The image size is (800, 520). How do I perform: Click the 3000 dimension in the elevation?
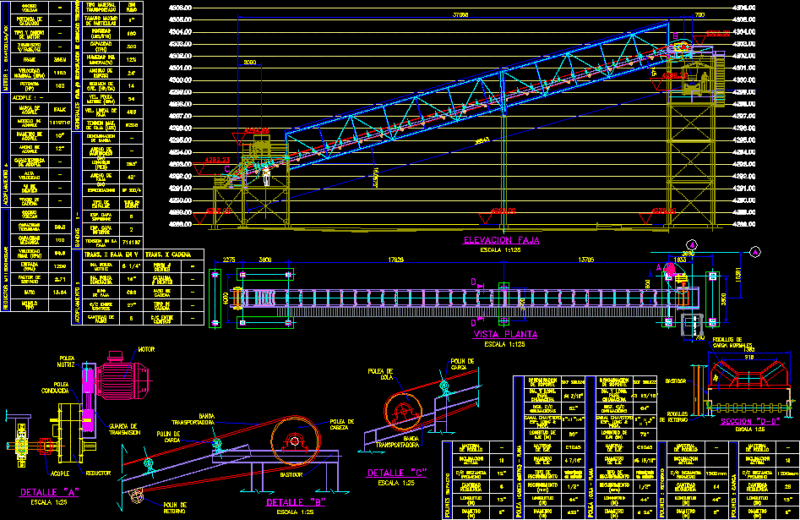pyautogui.click(x=249, y=62)
